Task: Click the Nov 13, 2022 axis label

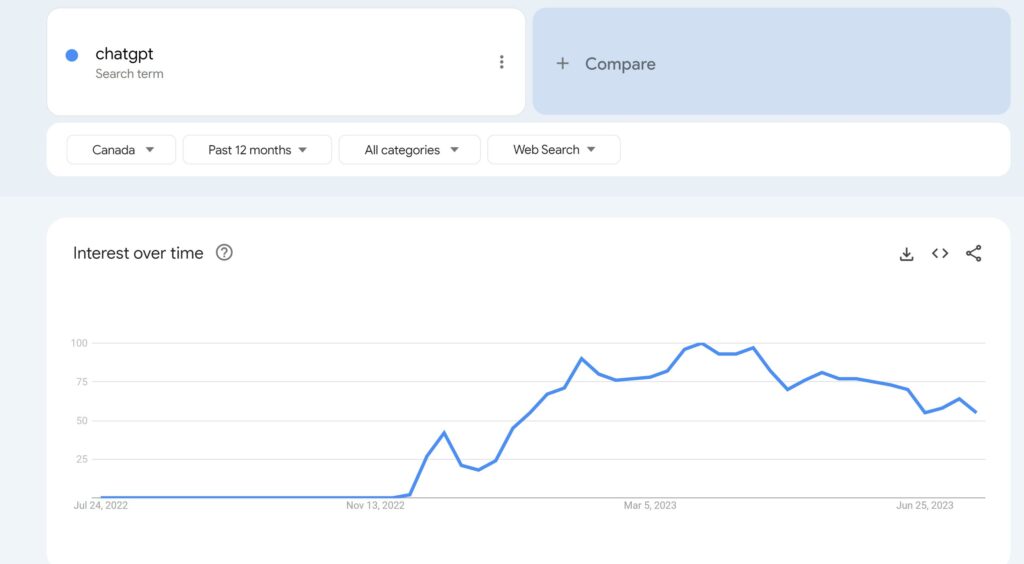Action: coord(376,505)
